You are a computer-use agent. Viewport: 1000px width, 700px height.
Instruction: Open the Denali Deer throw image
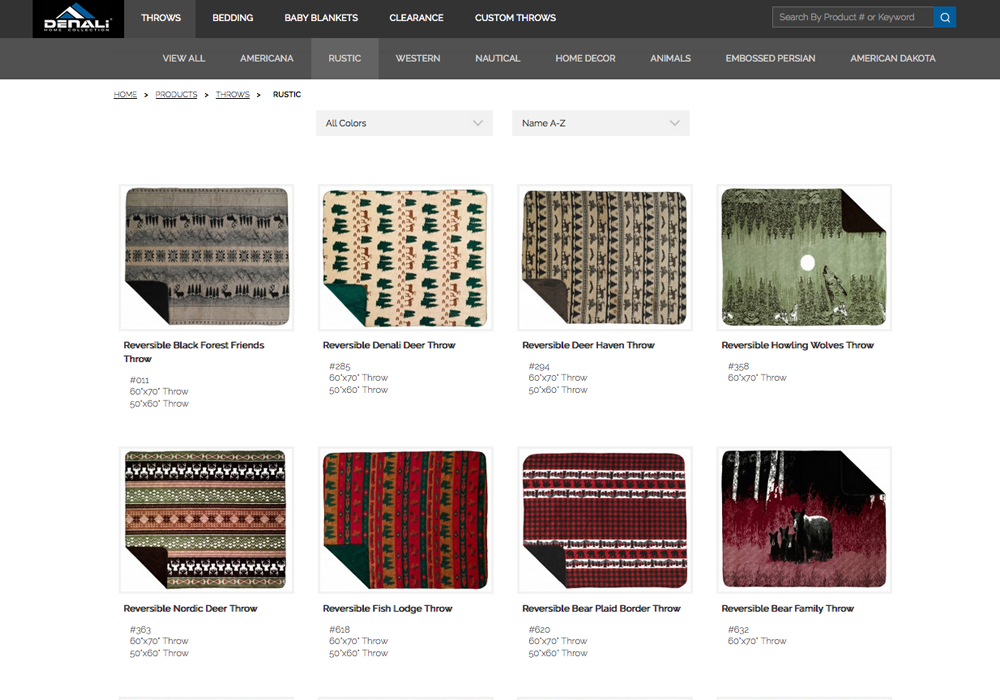pyautogui.click(x=406, y=258)
